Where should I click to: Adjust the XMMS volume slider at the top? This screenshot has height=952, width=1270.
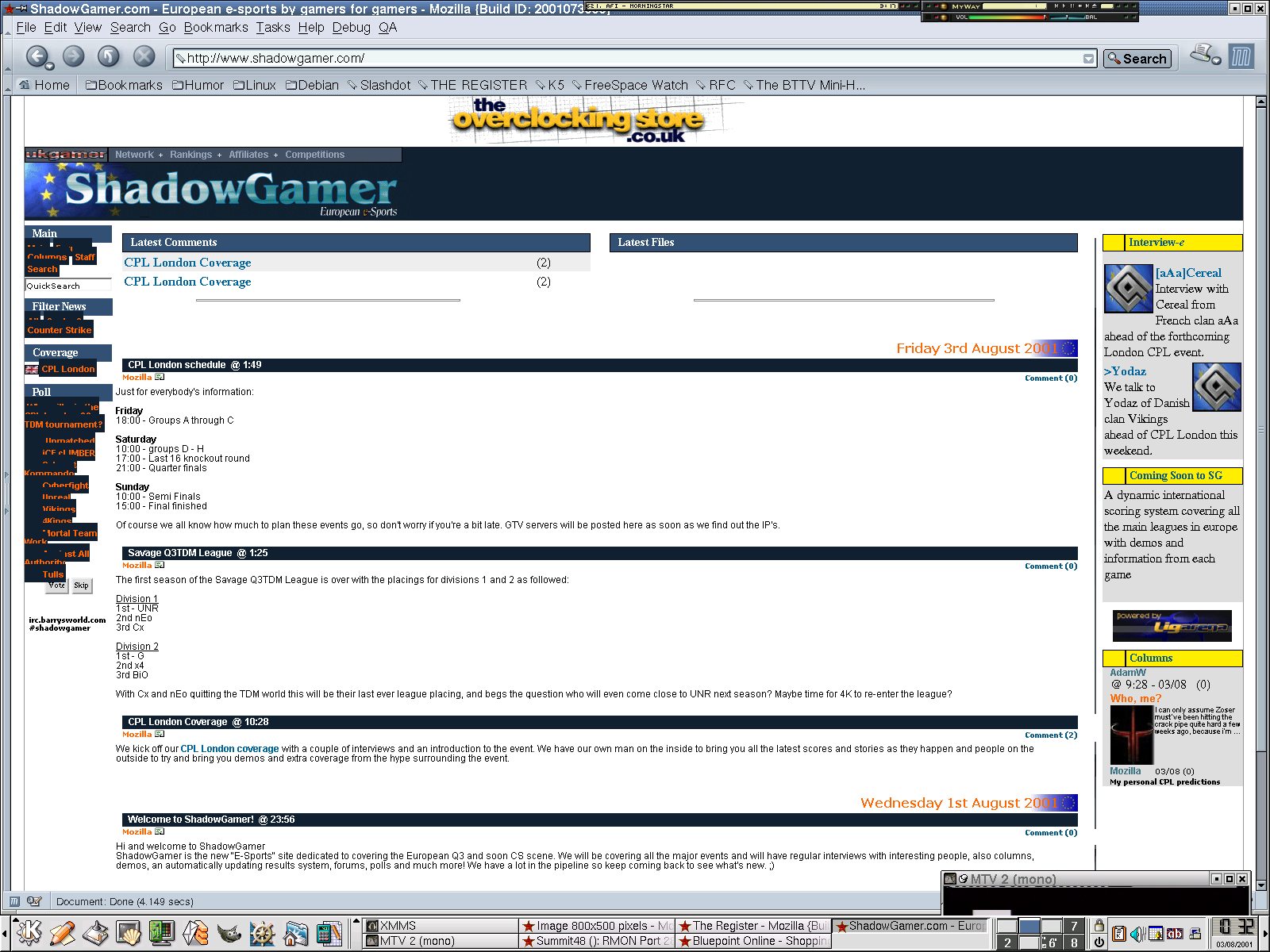tap(1008, 17)
